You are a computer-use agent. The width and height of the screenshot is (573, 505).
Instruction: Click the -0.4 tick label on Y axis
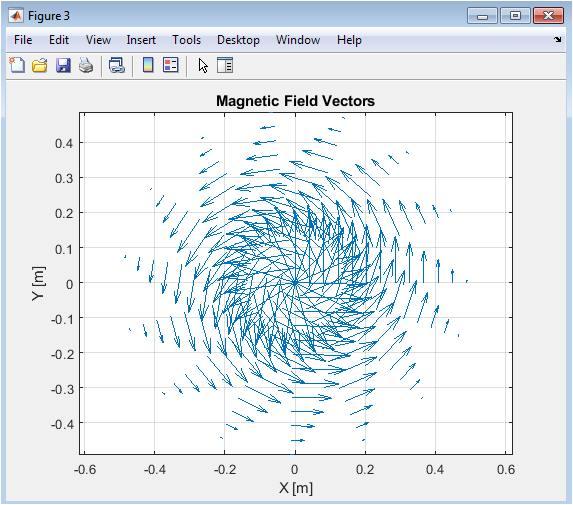(x=62, y=424)
